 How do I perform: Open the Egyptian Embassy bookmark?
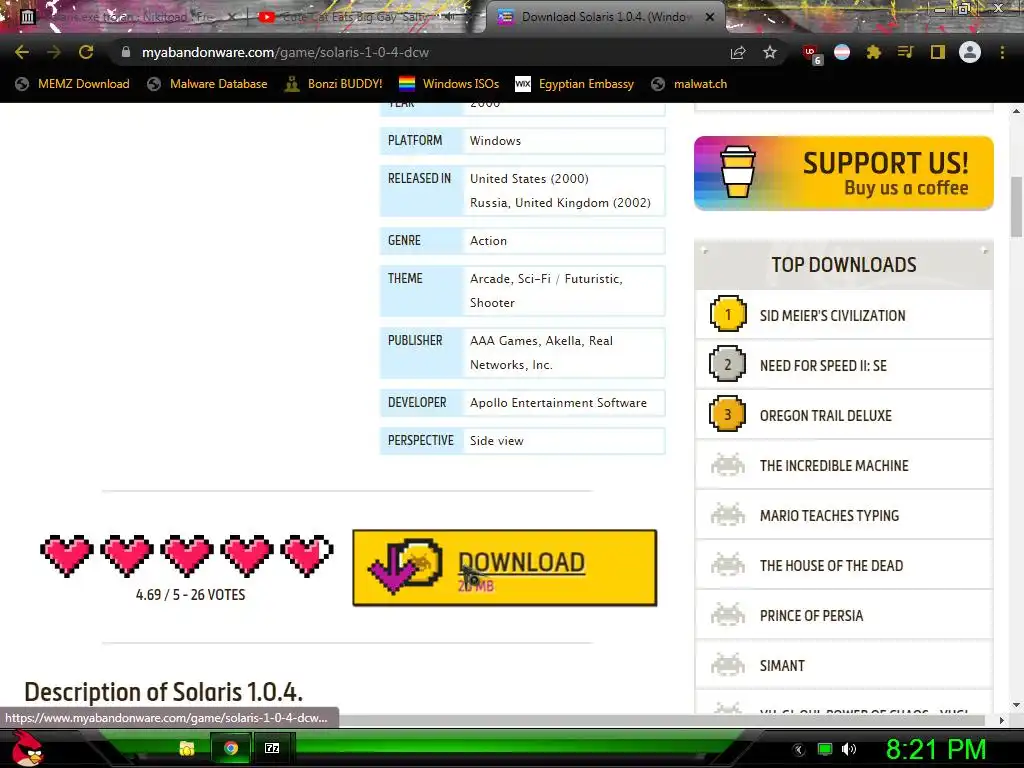coord(575,84)
